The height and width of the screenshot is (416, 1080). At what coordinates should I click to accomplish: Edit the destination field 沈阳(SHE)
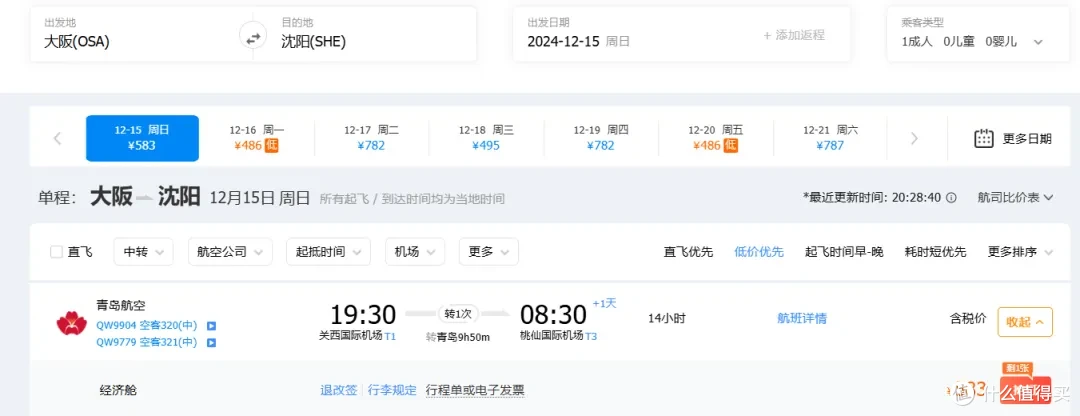click(313, 41)
